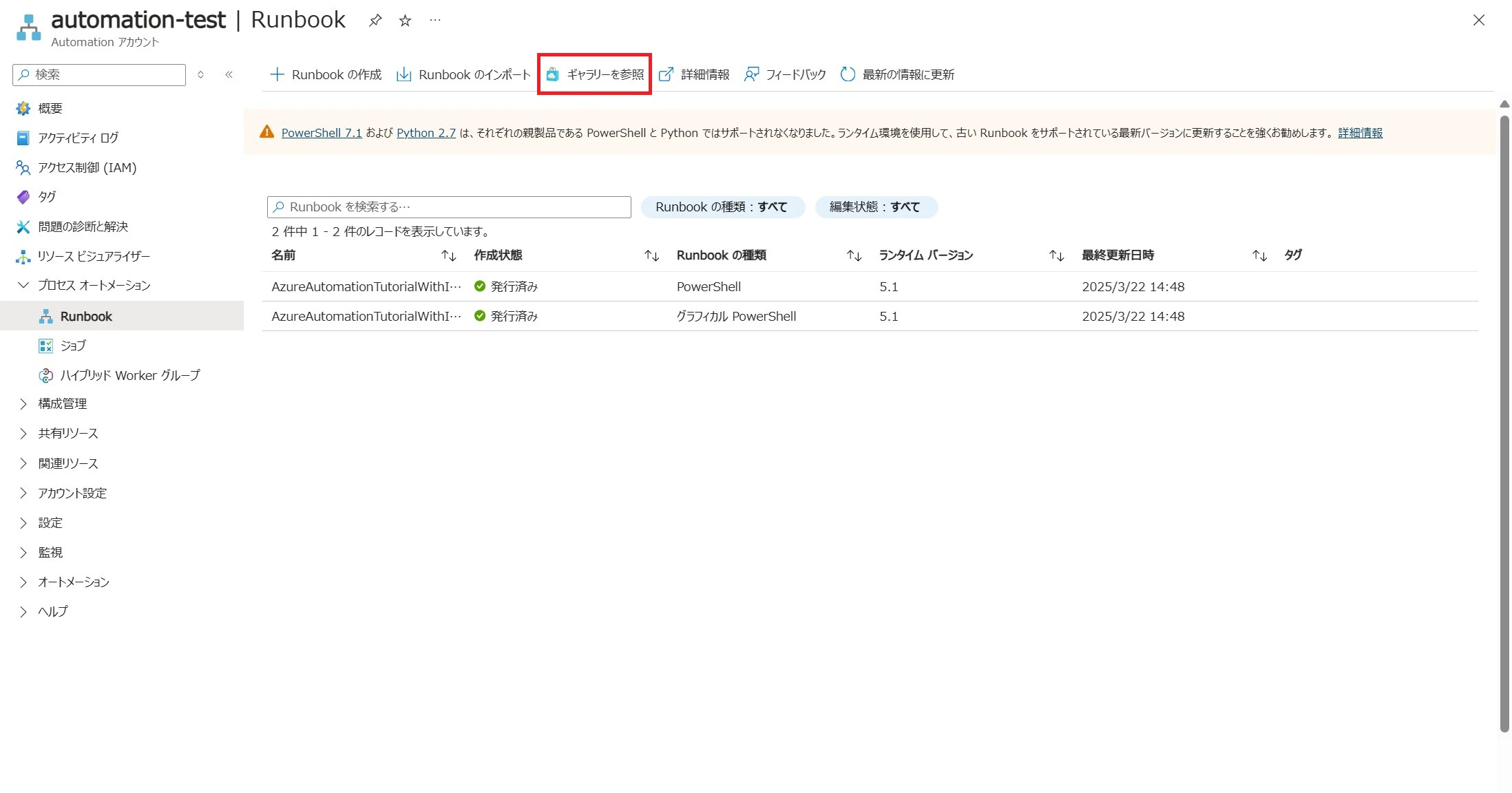Click the refresh circular arrow icon
Viewport: 1512px width, 793px height.
click(x=848, y=74)
